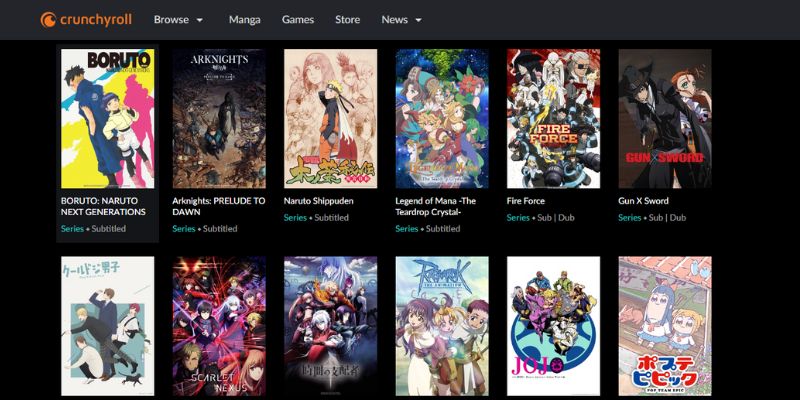Click the BORUTO: NARUTO NEXT GENERATIONS title
The image size is (800, 400).
click(x=103, y=206)
